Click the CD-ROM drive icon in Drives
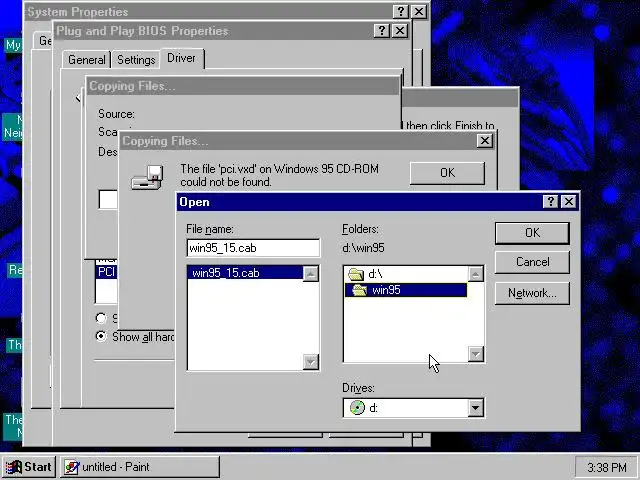640x480 pixels. pyautogui.click(x=357, y=408)
